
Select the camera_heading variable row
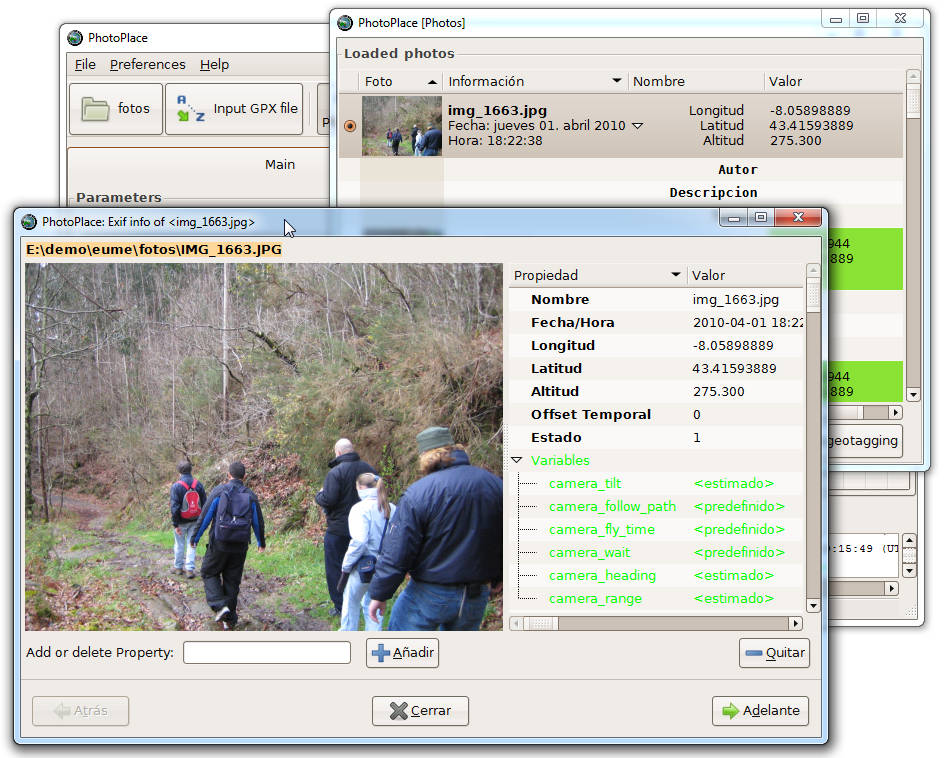point(656,575)
